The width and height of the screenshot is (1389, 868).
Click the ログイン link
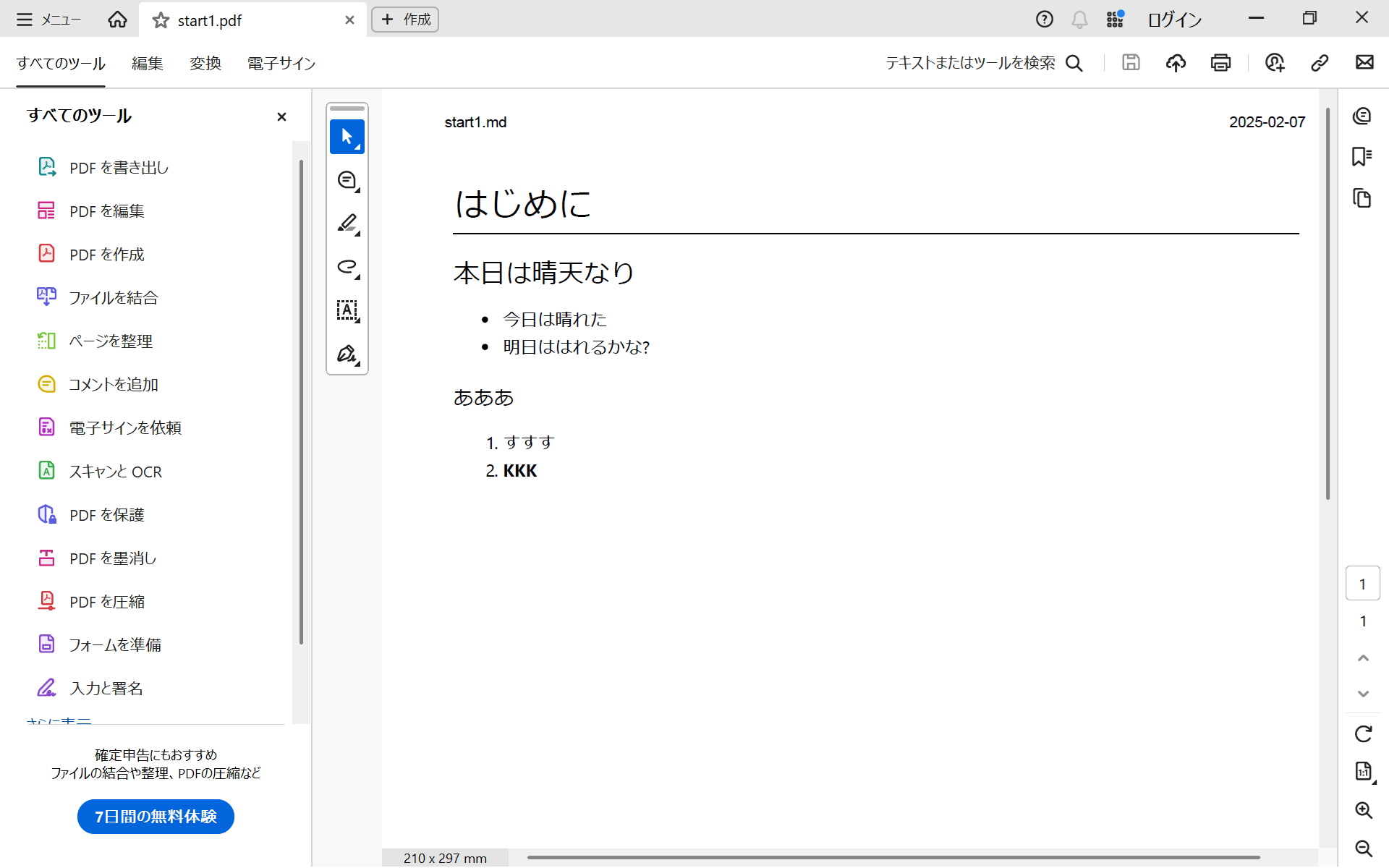(1174, 20)
